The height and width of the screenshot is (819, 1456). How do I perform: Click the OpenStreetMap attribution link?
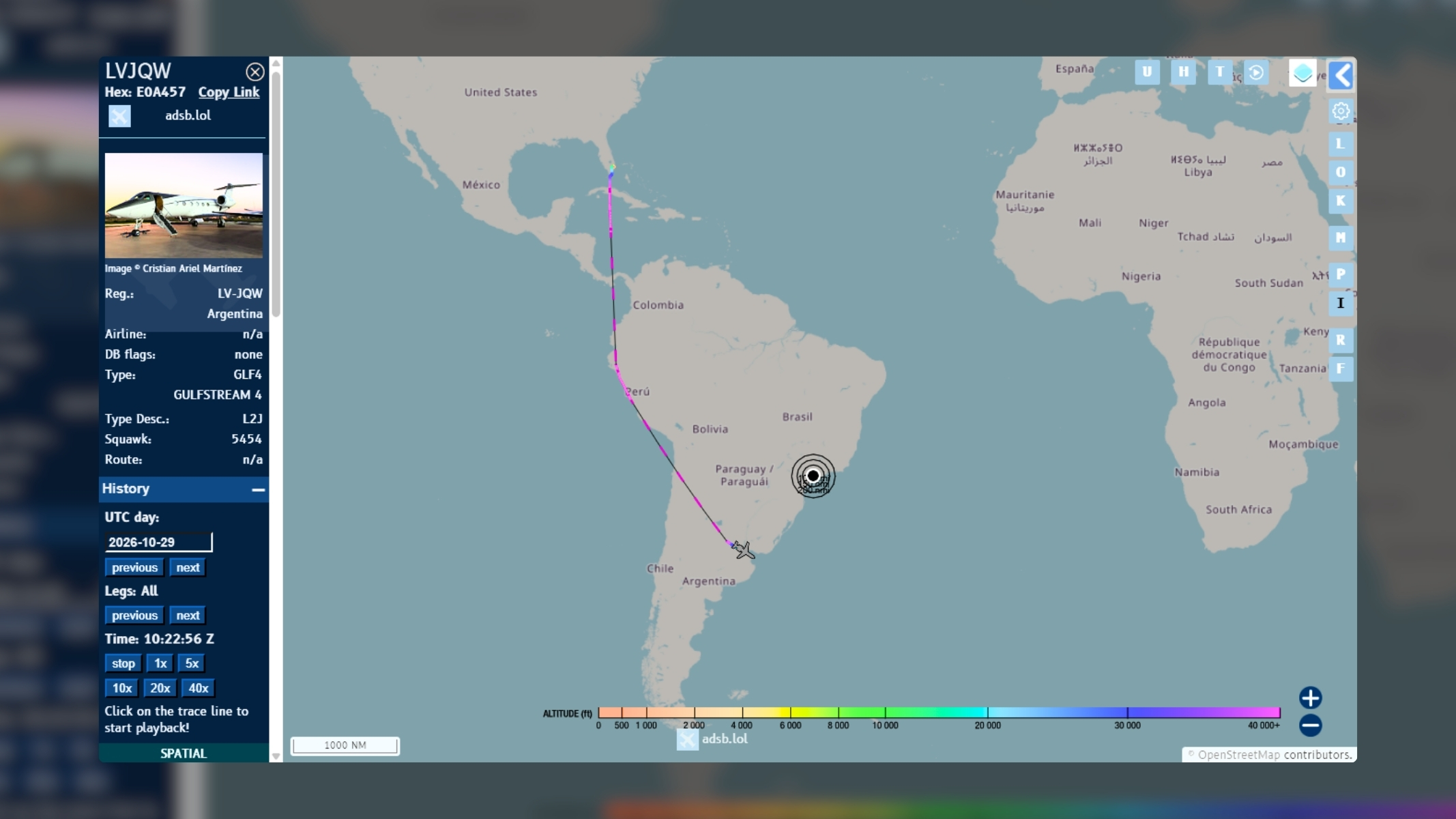[1239, 755]
